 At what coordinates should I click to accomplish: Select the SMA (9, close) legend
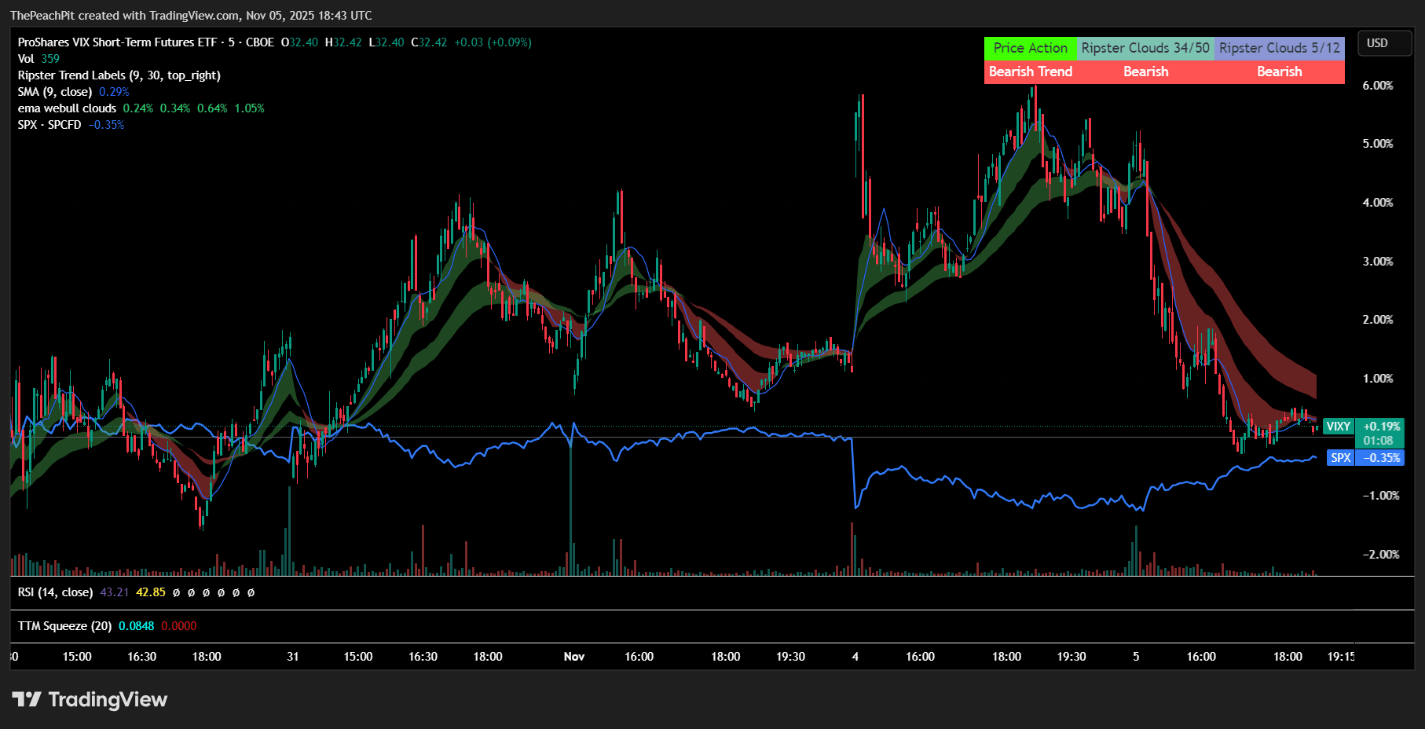pos(54,91)
